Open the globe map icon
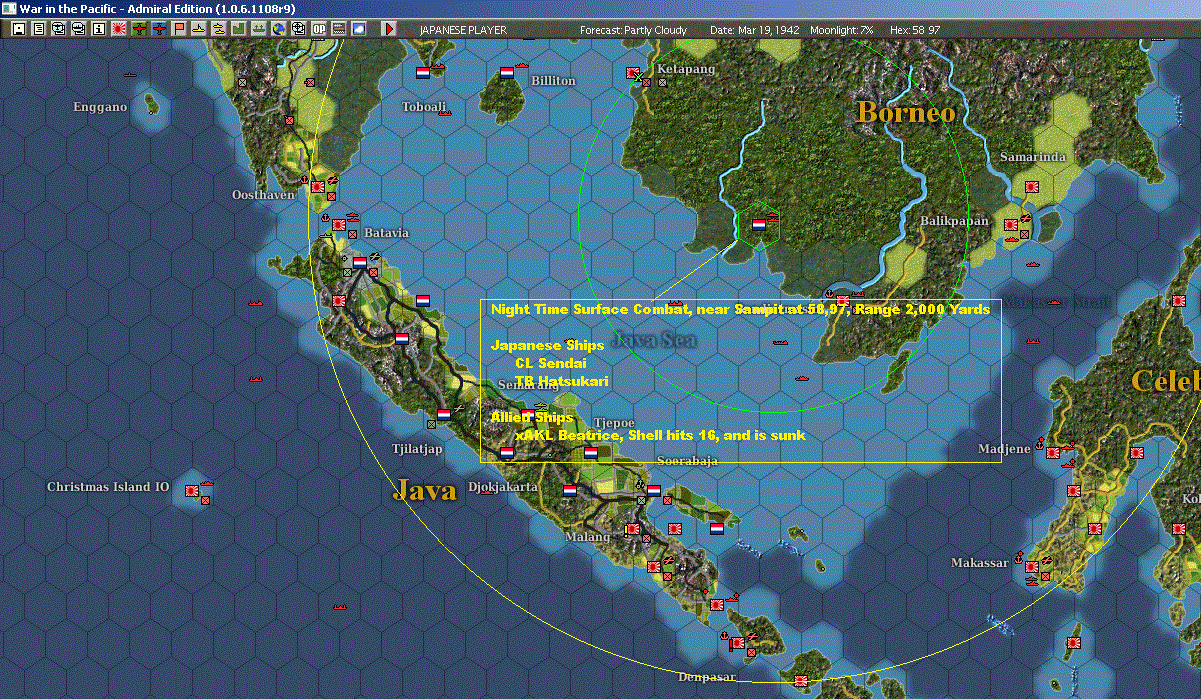This screenshot has width=1201, height=699. point(278,29)
